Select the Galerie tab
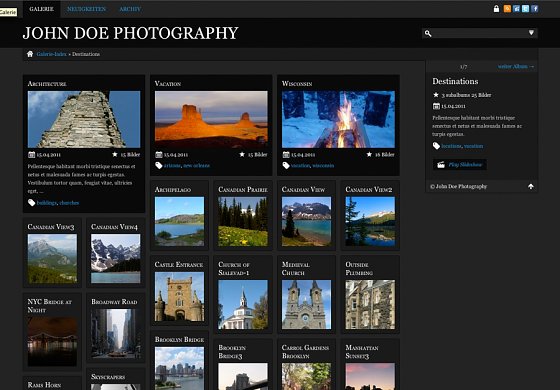 [42, 9]
